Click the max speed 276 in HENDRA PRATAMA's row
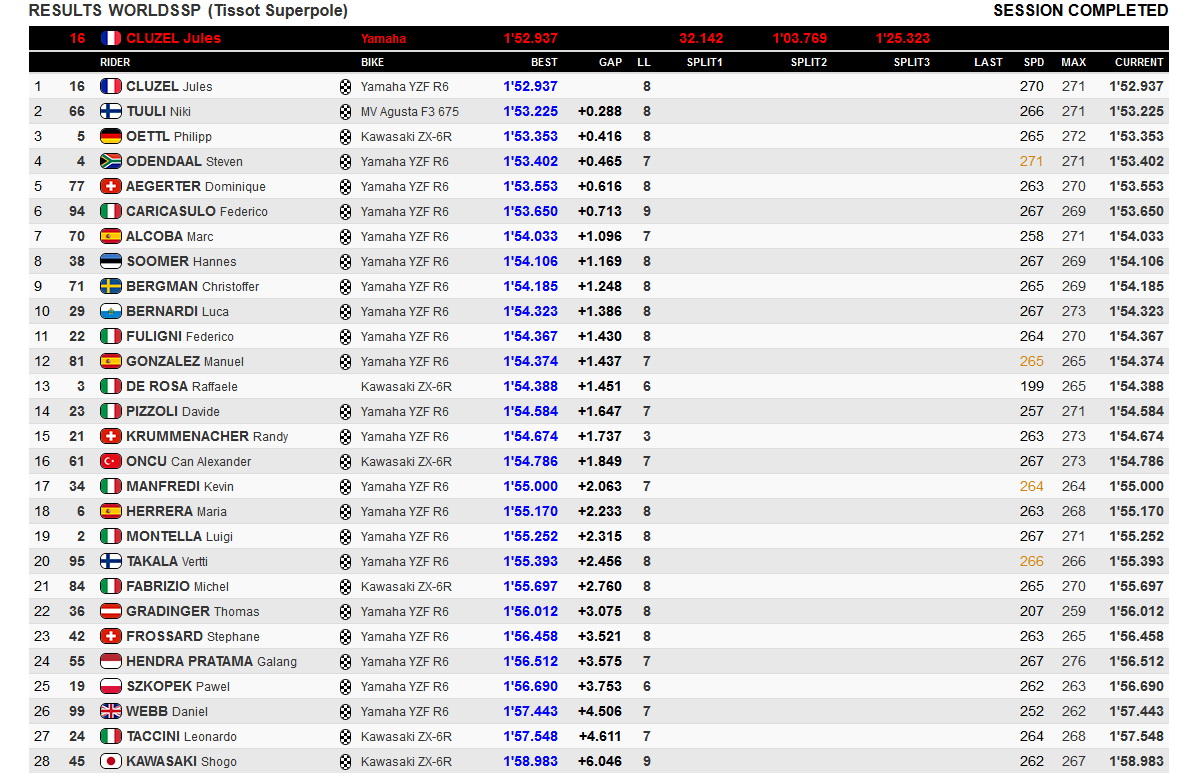Image resolution: width=1200 pixels, height=783 pixels. [1073, 661]
